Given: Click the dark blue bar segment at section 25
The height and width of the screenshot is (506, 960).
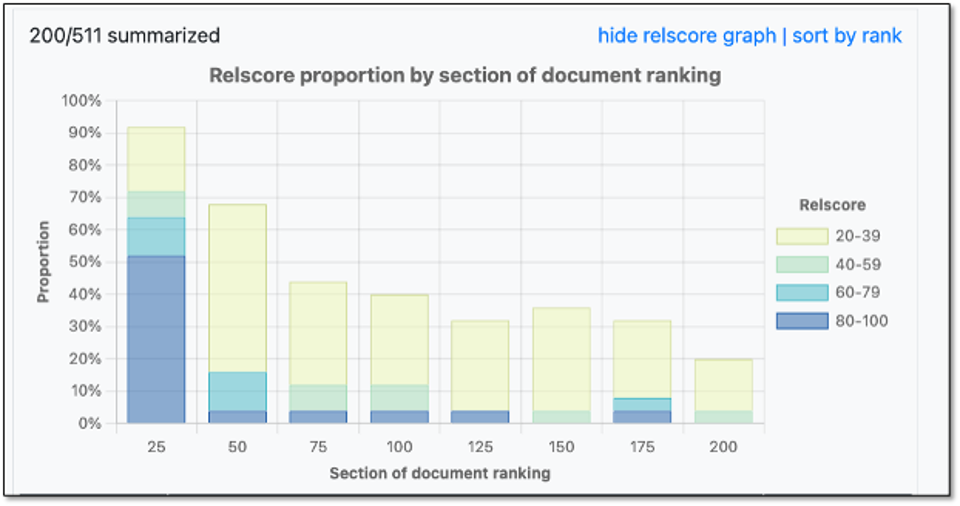Looking at the screenshot, I should pos(156,340).
